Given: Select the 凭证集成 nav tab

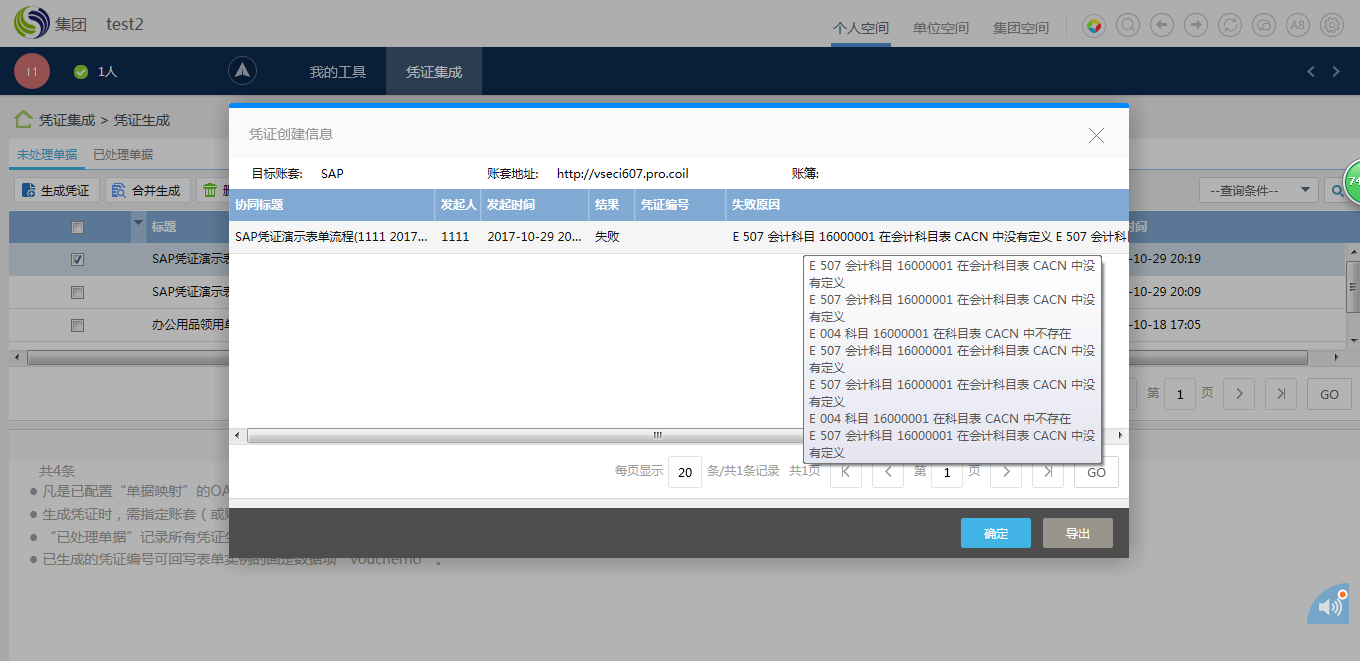Looking at the screenshot, I should (434, 72).
